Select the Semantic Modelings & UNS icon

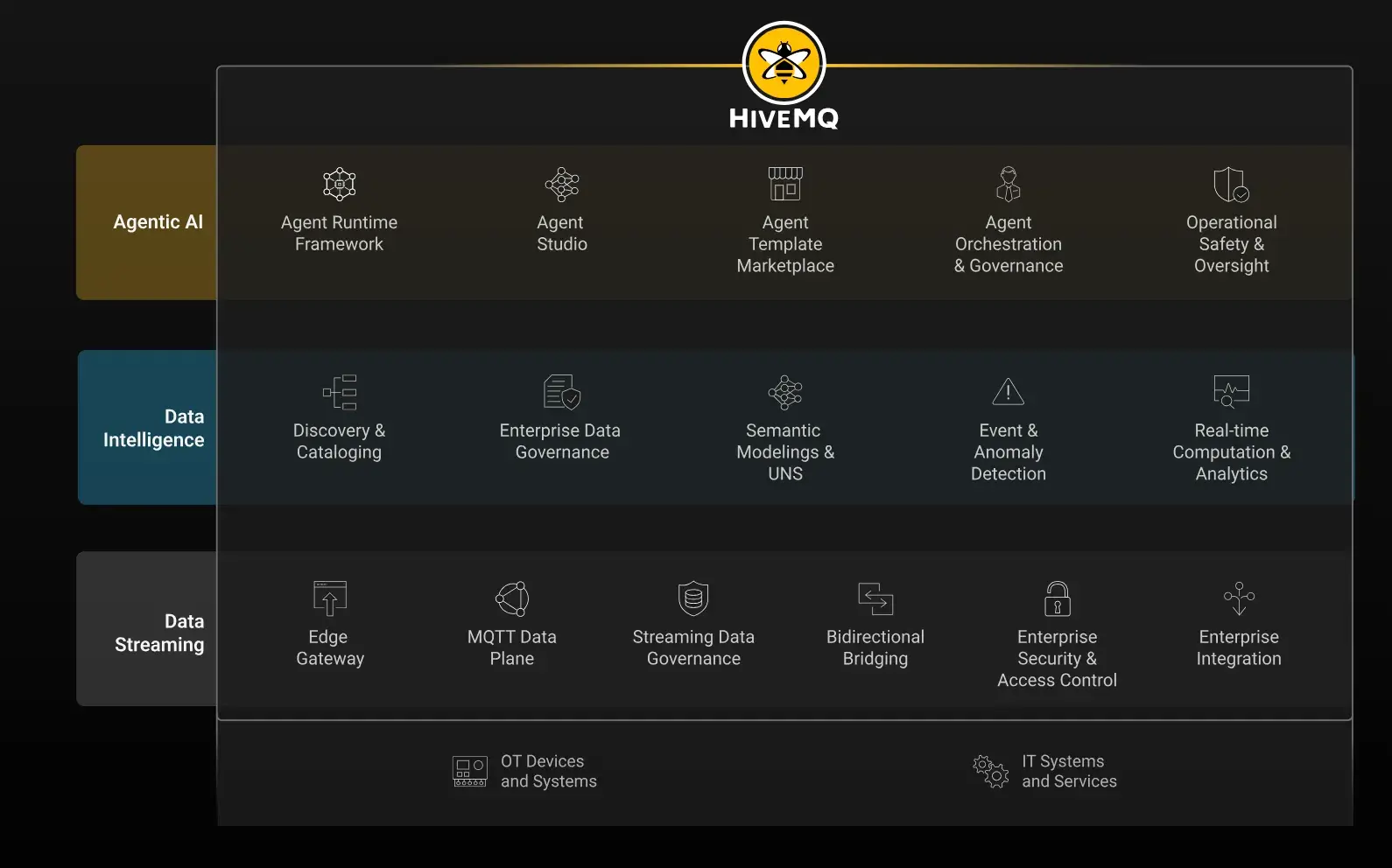[785, 392]
